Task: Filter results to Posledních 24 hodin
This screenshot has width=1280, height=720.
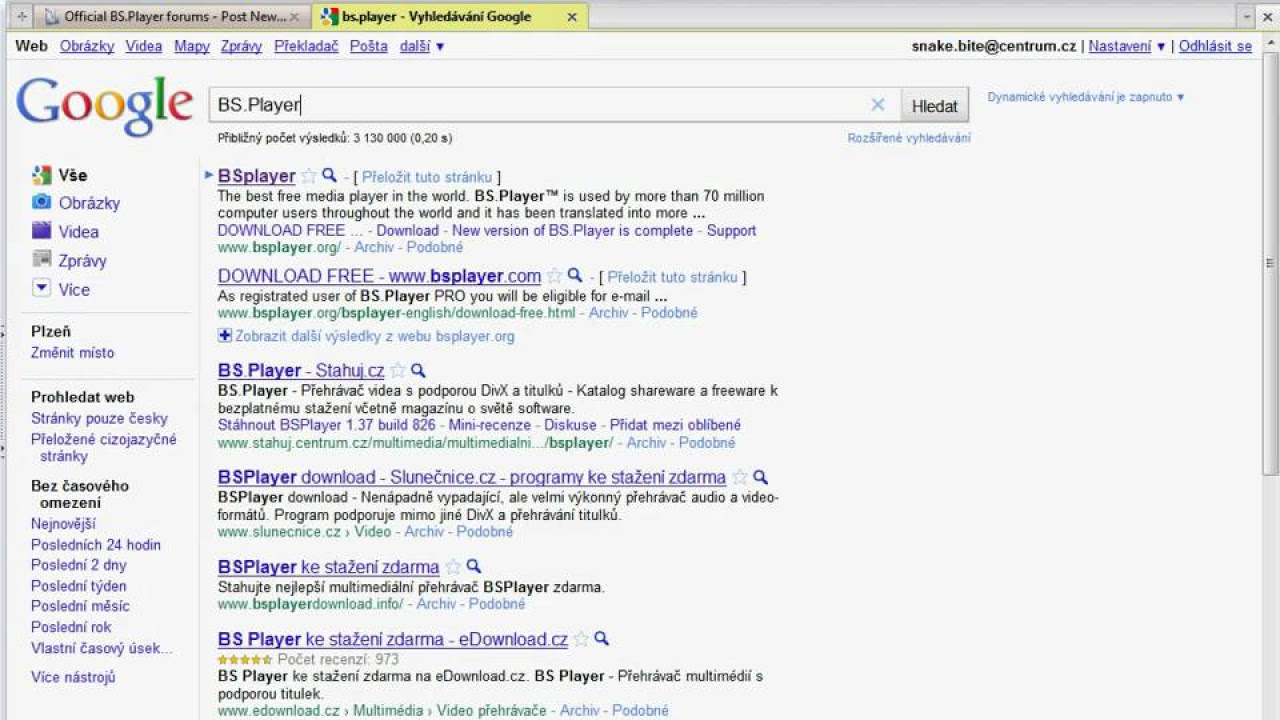Action: tap(96, 545)
